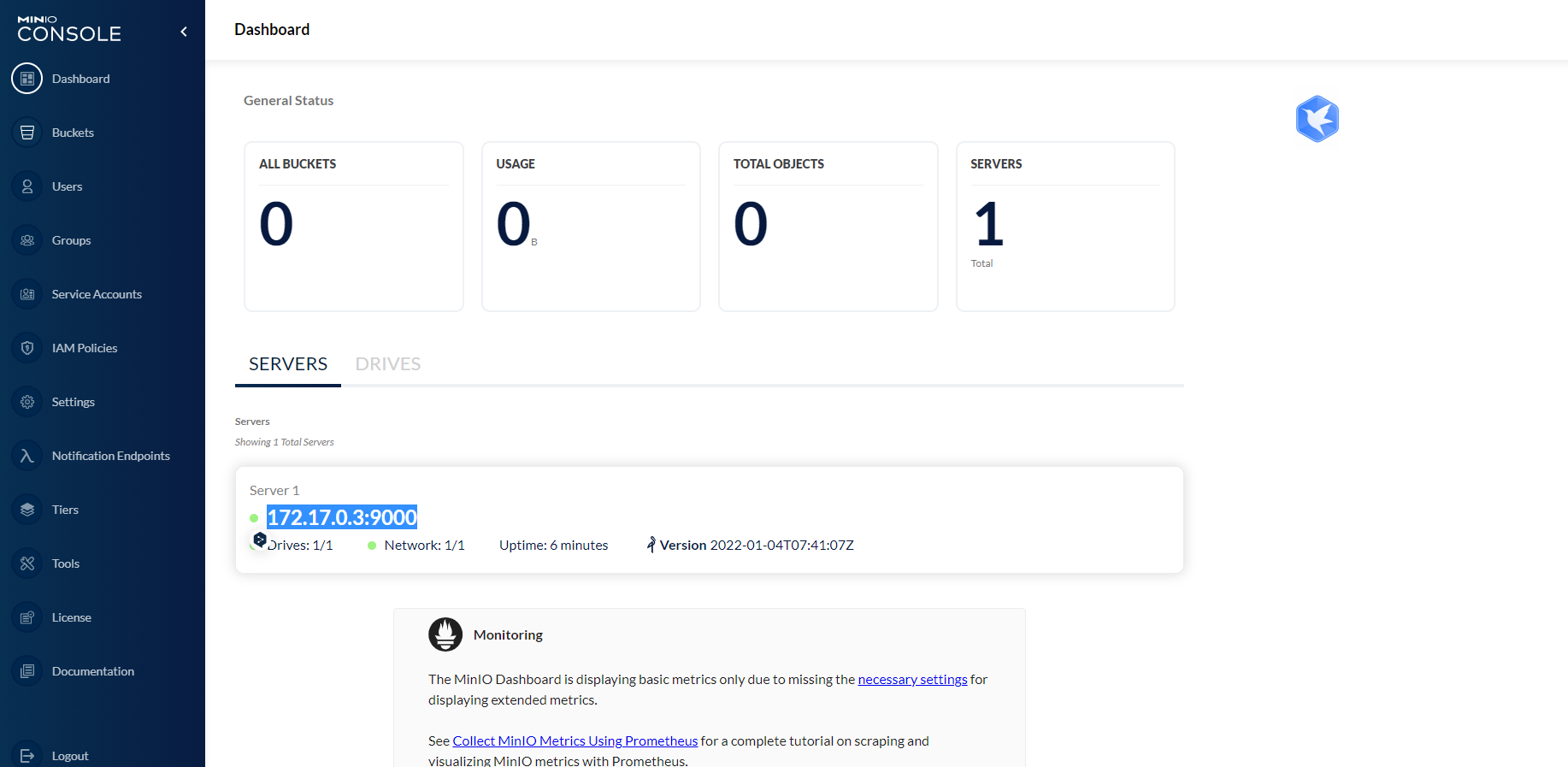Click the Prometheus Monitoring flame icon
Screen dimensions: 1568x767
pyautogui.click(x=445, y=634)
